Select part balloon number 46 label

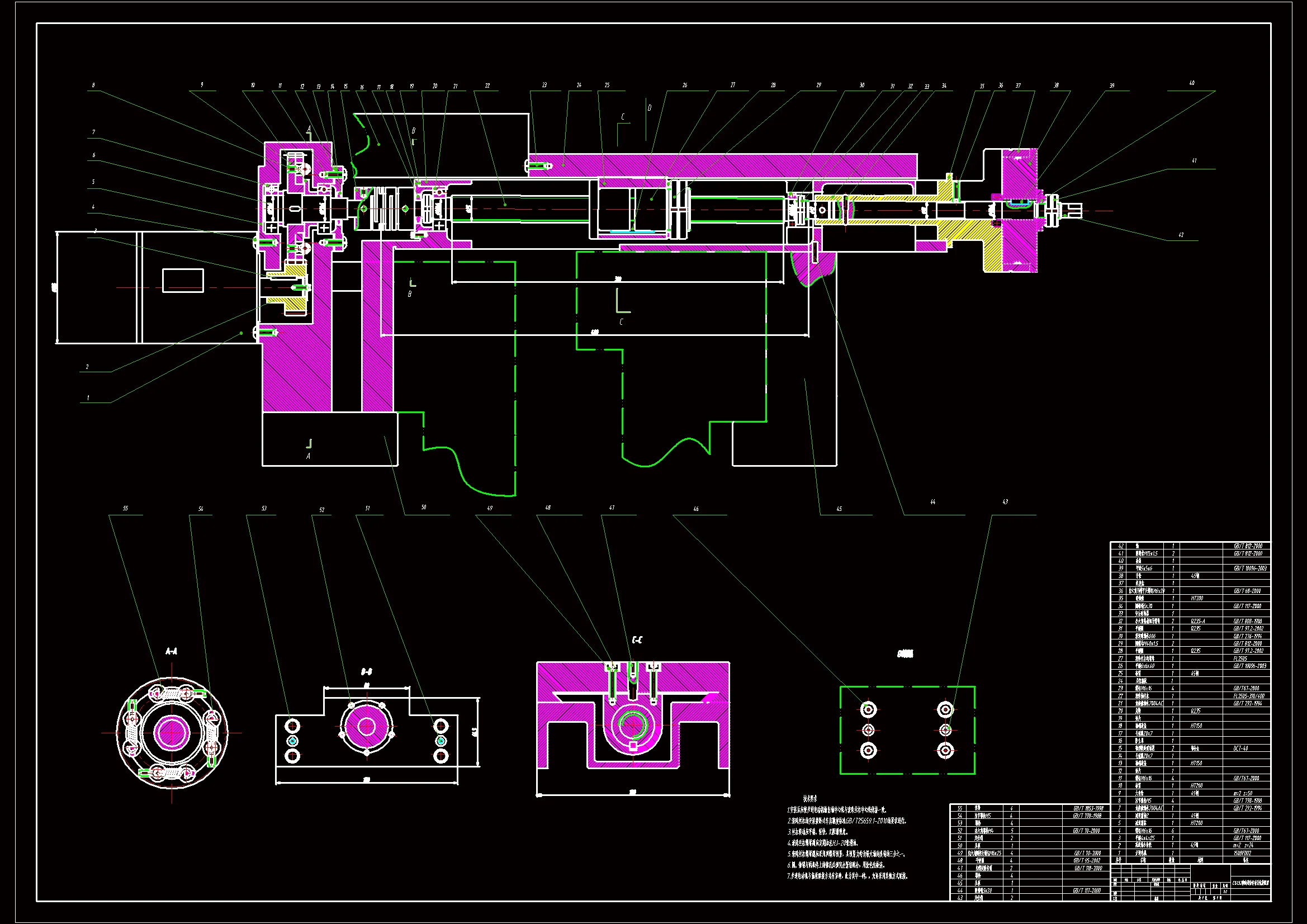click(x=695, y=509)
